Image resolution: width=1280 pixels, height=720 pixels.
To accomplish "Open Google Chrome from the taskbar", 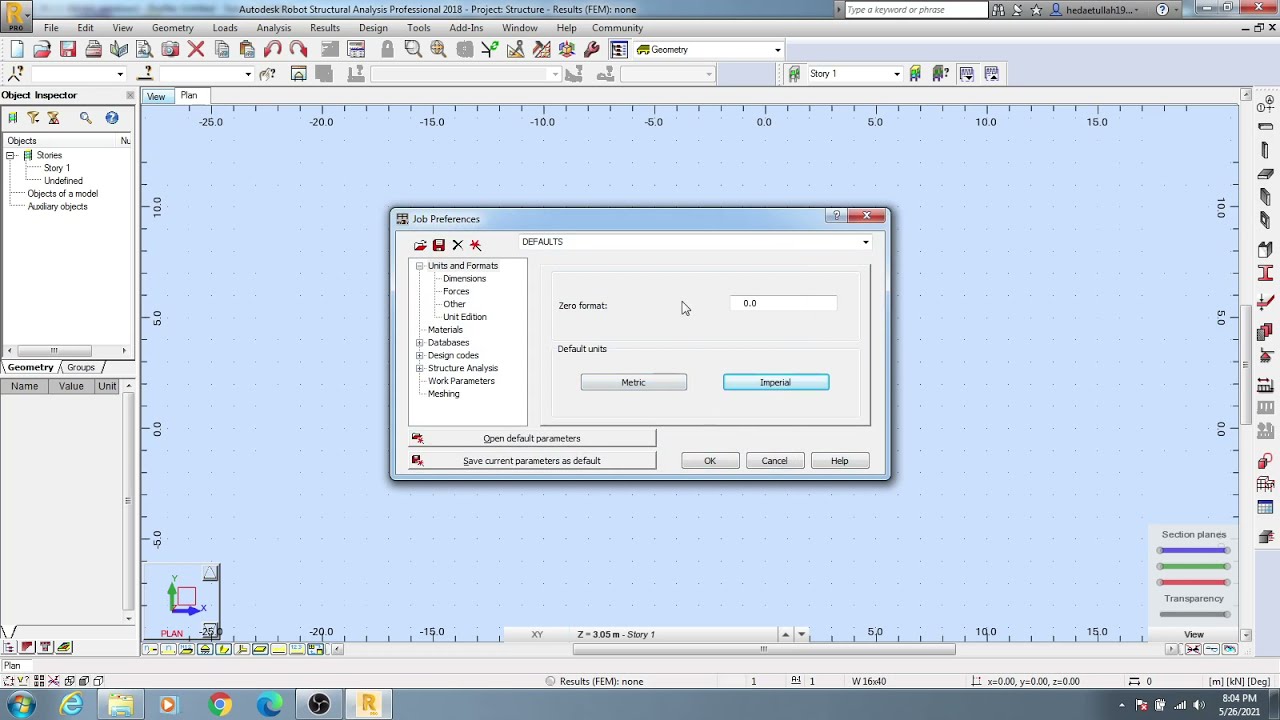I will pos(219,705).
